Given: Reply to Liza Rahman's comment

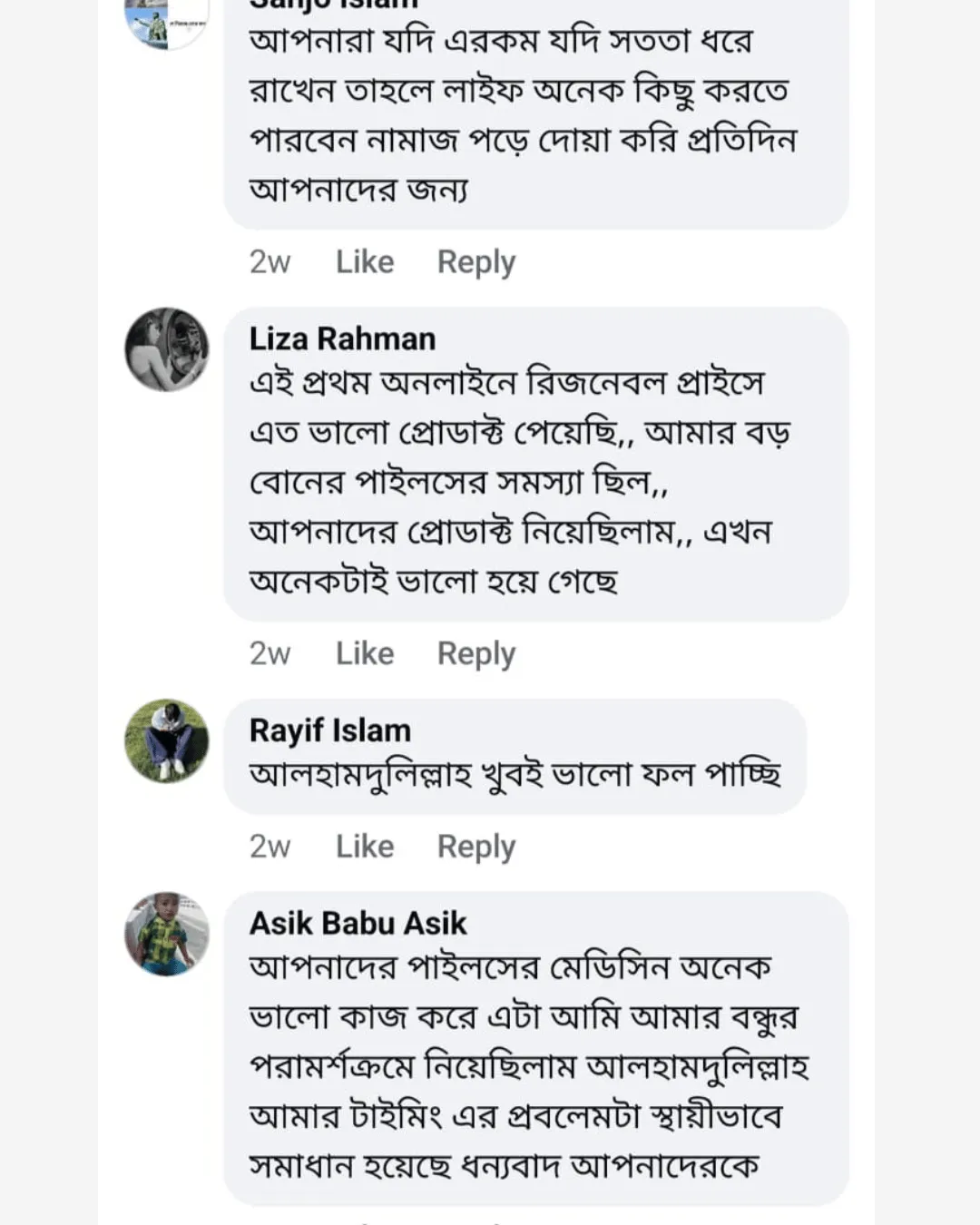Looking at the screenshot, I should point(476,653).
